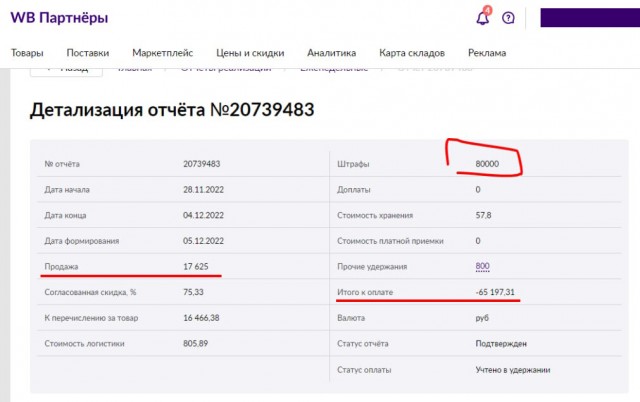
Task: Select the Статус оплаты value Учтено в удержании
Action: 513,370
